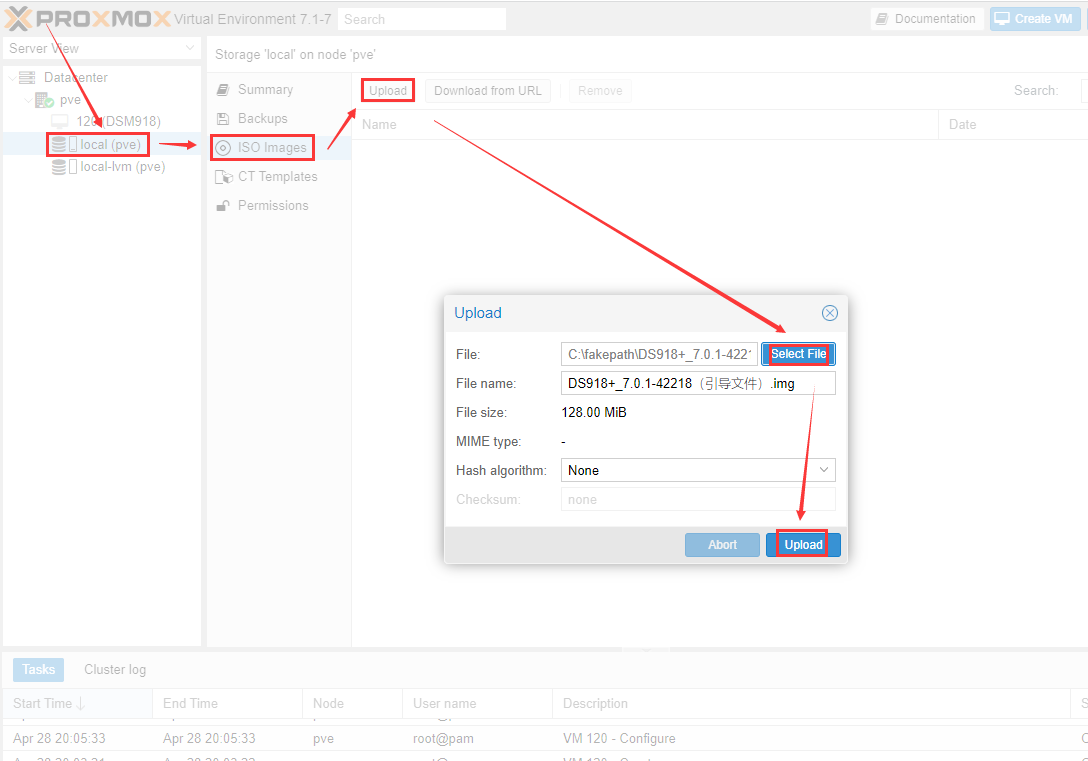
Task: Click the local (pve) storage icon
Action: pos(61,145)
